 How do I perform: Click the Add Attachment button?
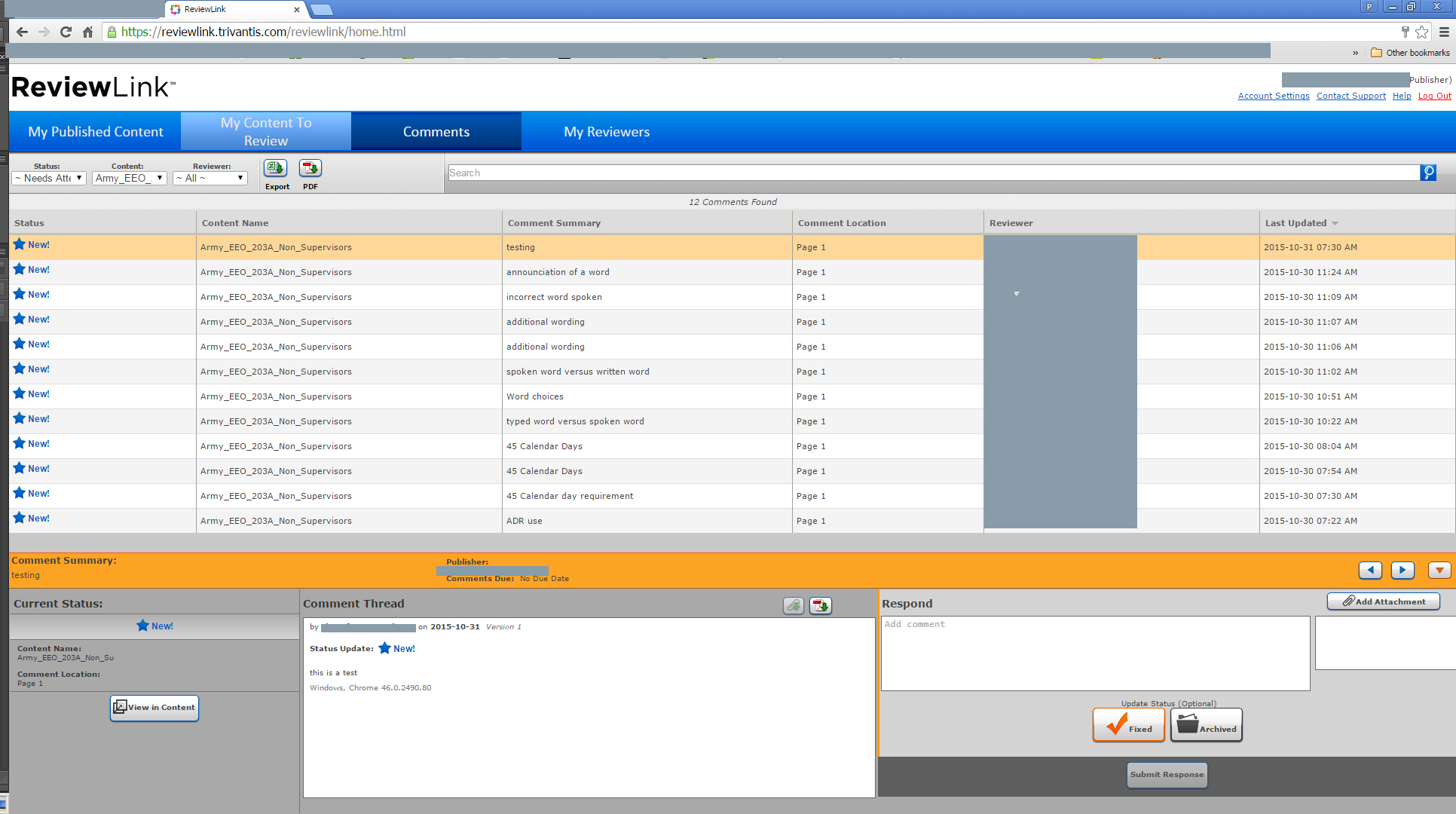pyautogui.click(x=1384, y=601)
